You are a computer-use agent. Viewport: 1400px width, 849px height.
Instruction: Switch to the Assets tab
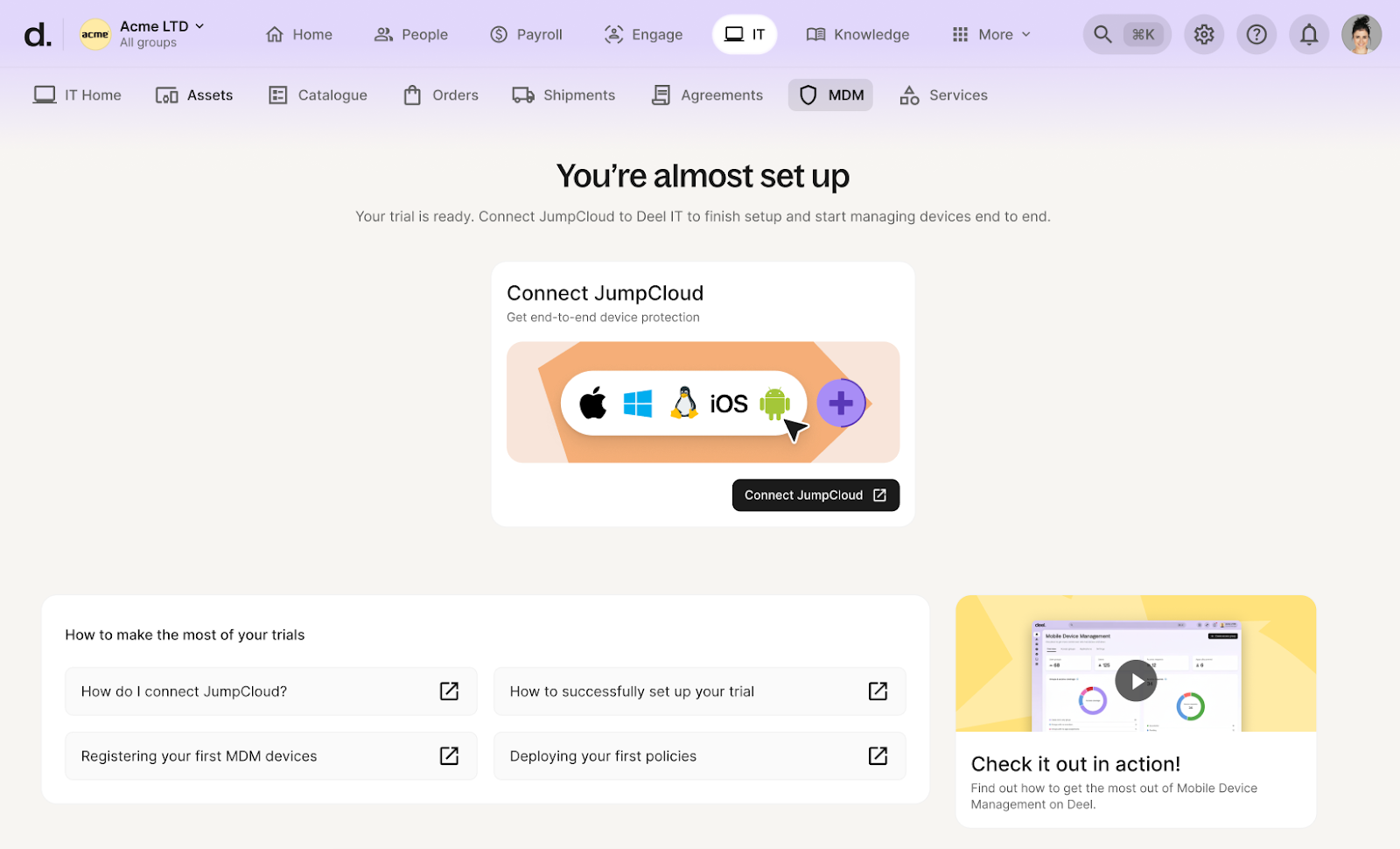click(194, 95)
